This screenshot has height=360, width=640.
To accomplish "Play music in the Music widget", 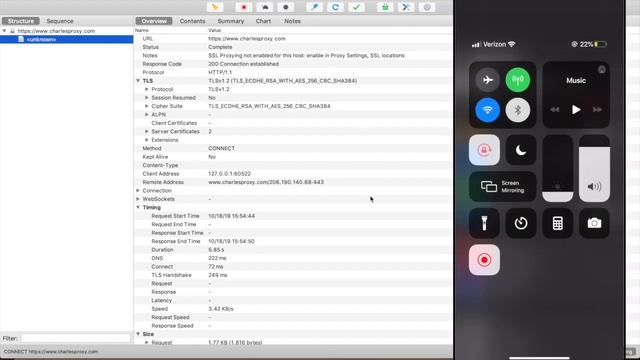I will click(x=576, y=109).
